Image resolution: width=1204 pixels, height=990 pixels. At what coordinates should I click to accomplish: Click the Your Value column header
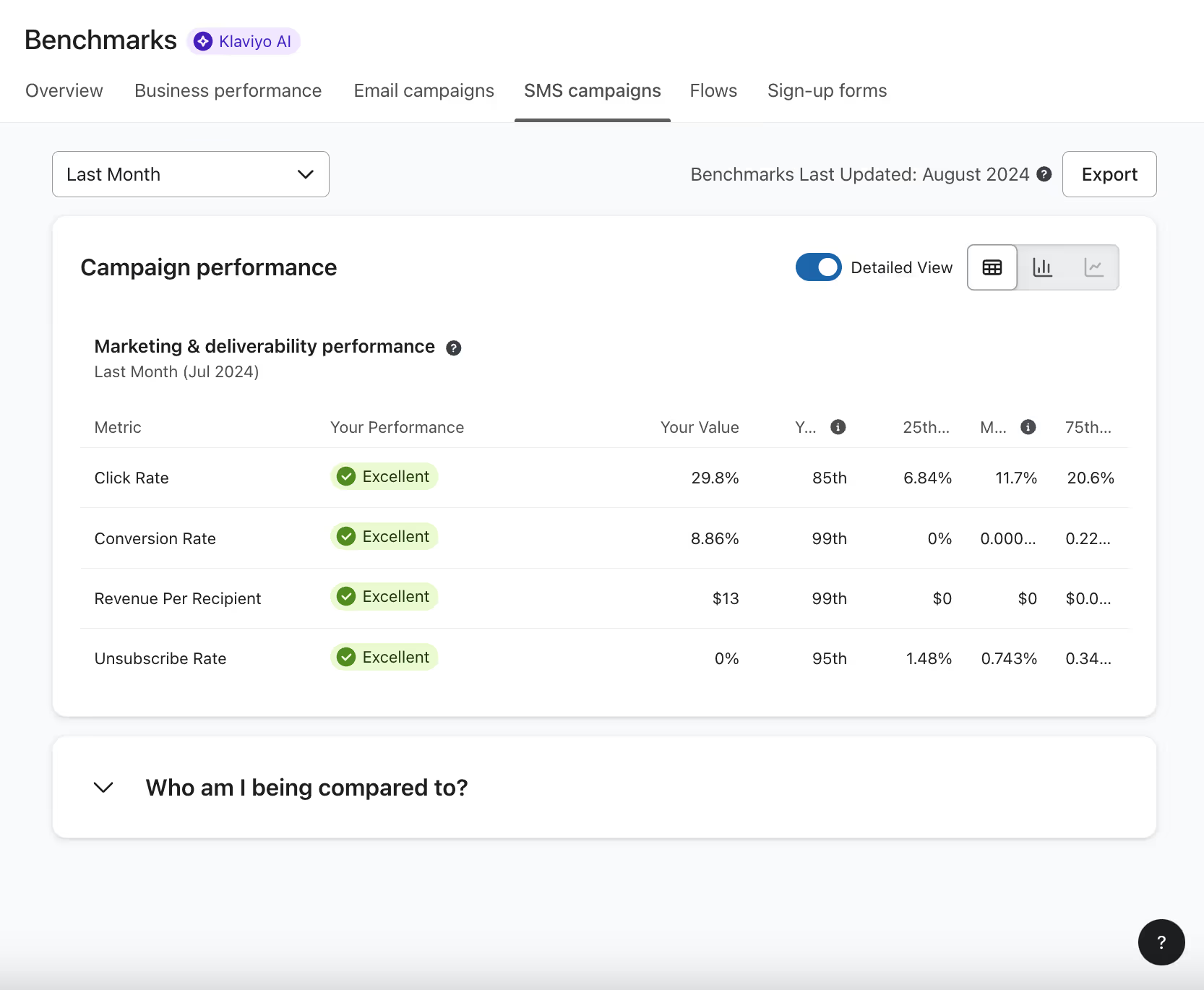[x=700, y=427]
